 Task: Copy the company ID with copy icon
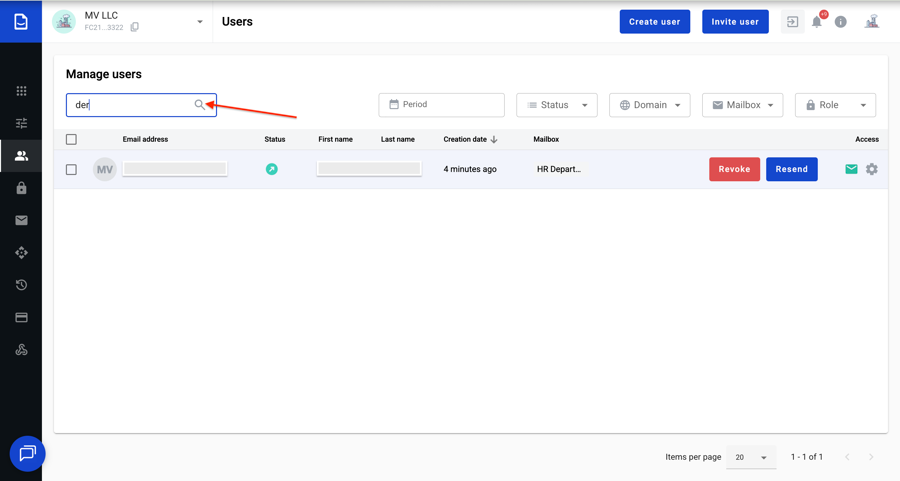click(135, 28)
